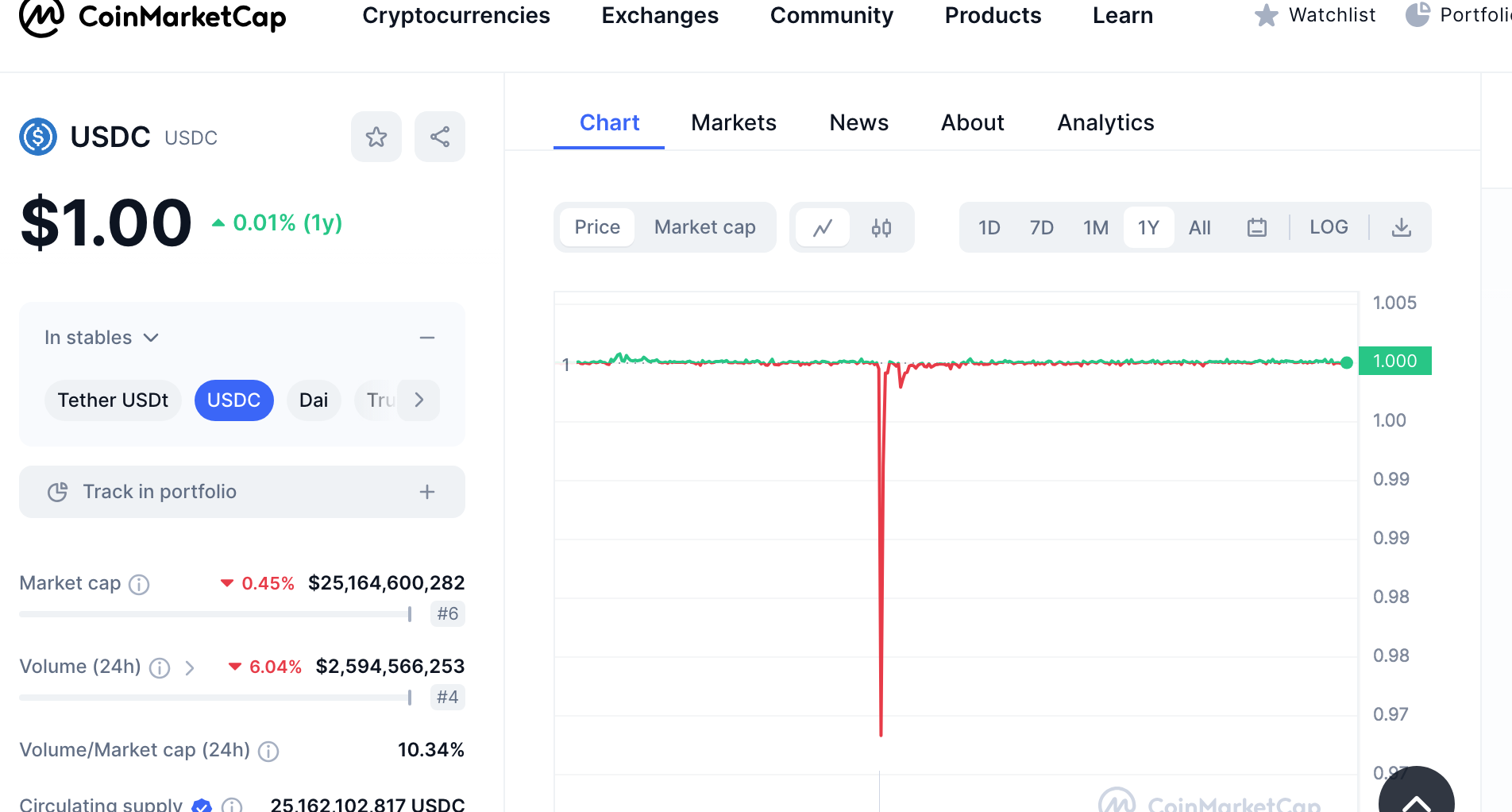This screenshot has width=1512, height=812.
Task: Click volume rank #4 badge
Action: [448, 697]
